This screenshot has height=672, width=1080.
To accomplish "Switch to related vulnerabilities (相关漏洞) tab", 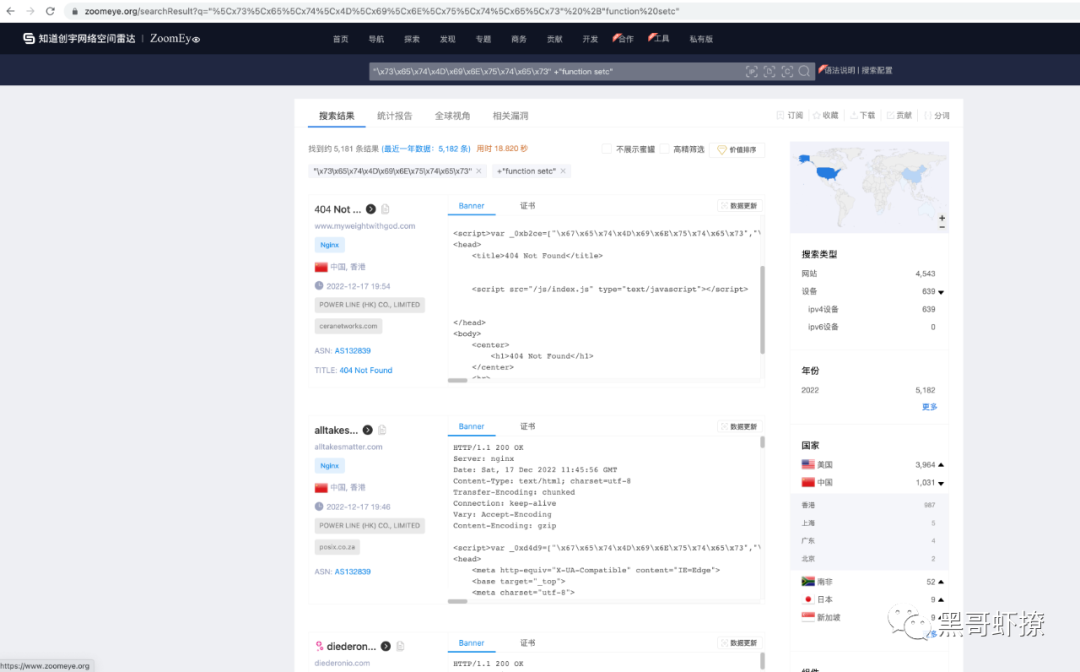I will click(x=510, y=116).
